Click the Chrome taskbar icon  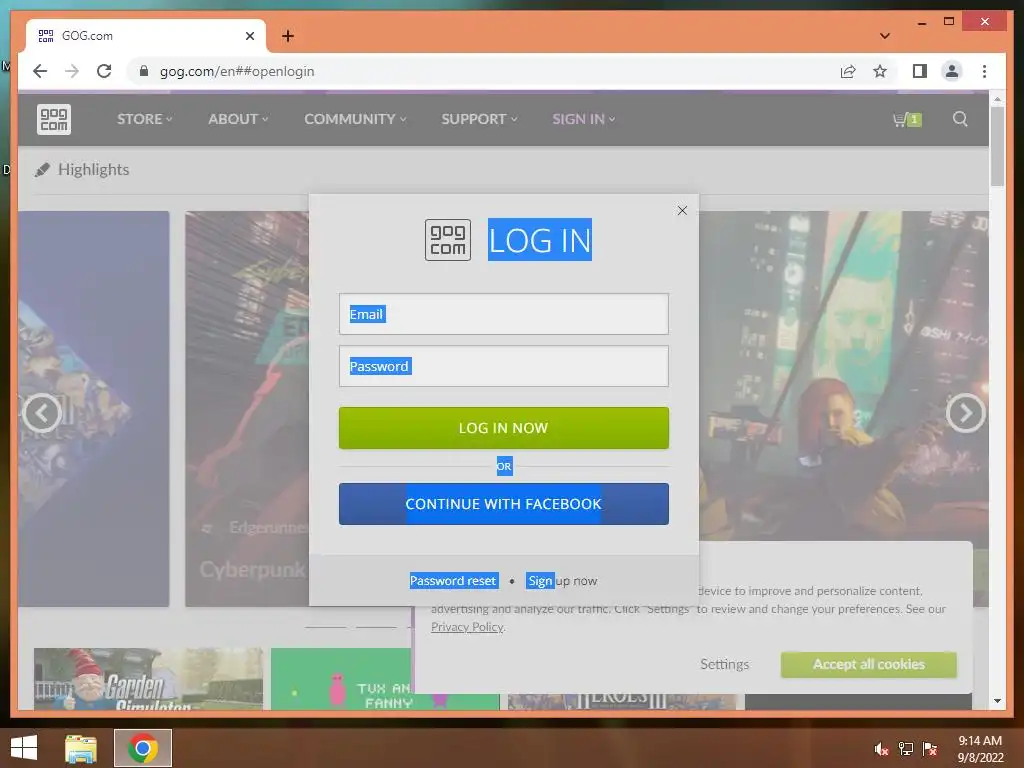click(142, 748)
